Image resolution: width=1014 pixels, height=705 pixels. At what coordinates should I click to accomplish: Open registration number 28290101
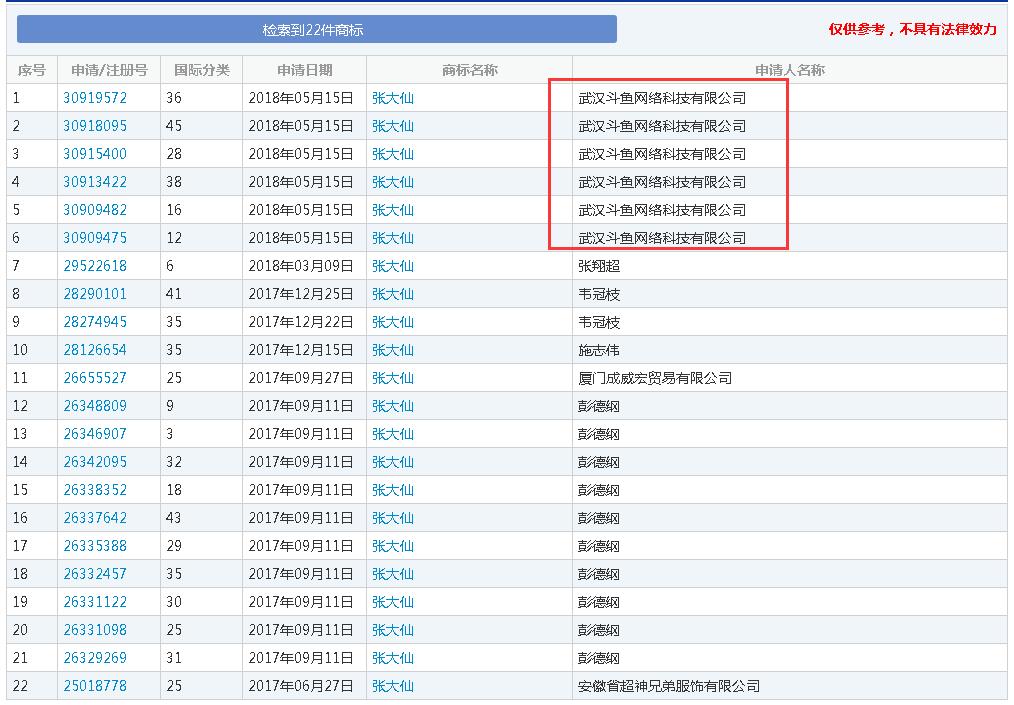pyautogui.click(x=95, y=294)
